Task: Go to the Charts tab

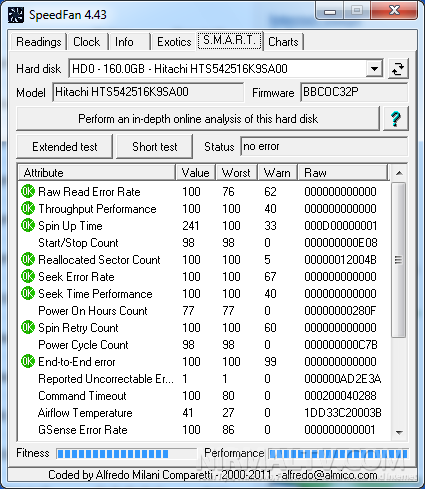Action: [283, 42]
